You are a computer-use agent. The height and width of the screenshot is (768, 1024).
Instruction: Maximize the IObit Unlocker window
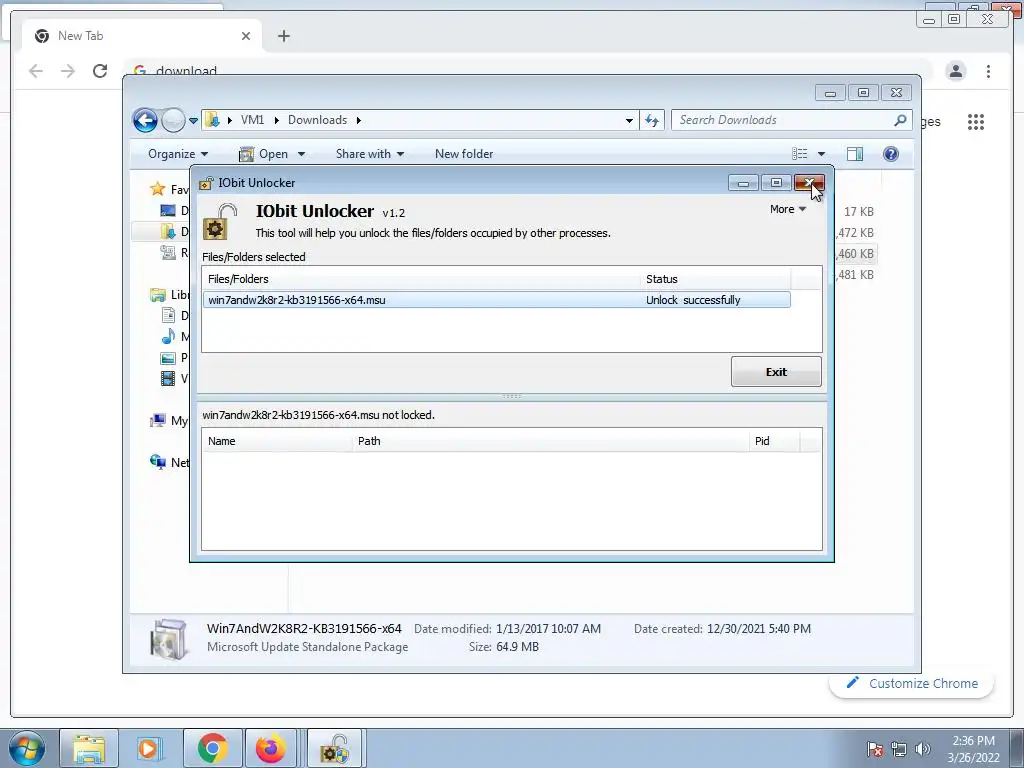coord(776,183)
